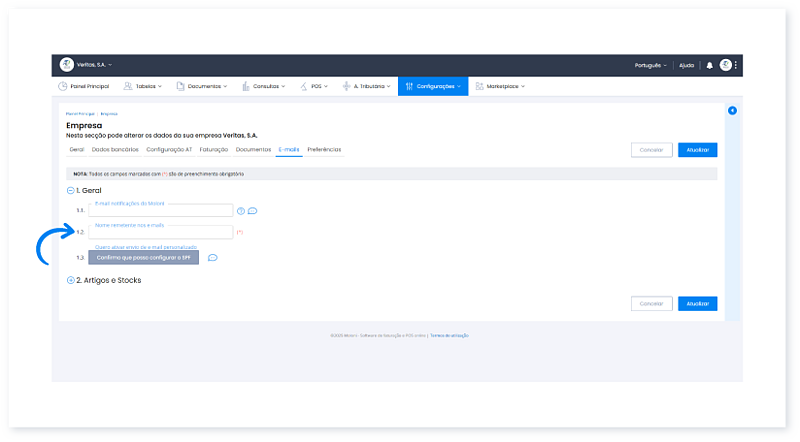The width and height of the screenshot is (800, 442).
Task: Click the Veritas company logo icon
Action: (67, 65)
